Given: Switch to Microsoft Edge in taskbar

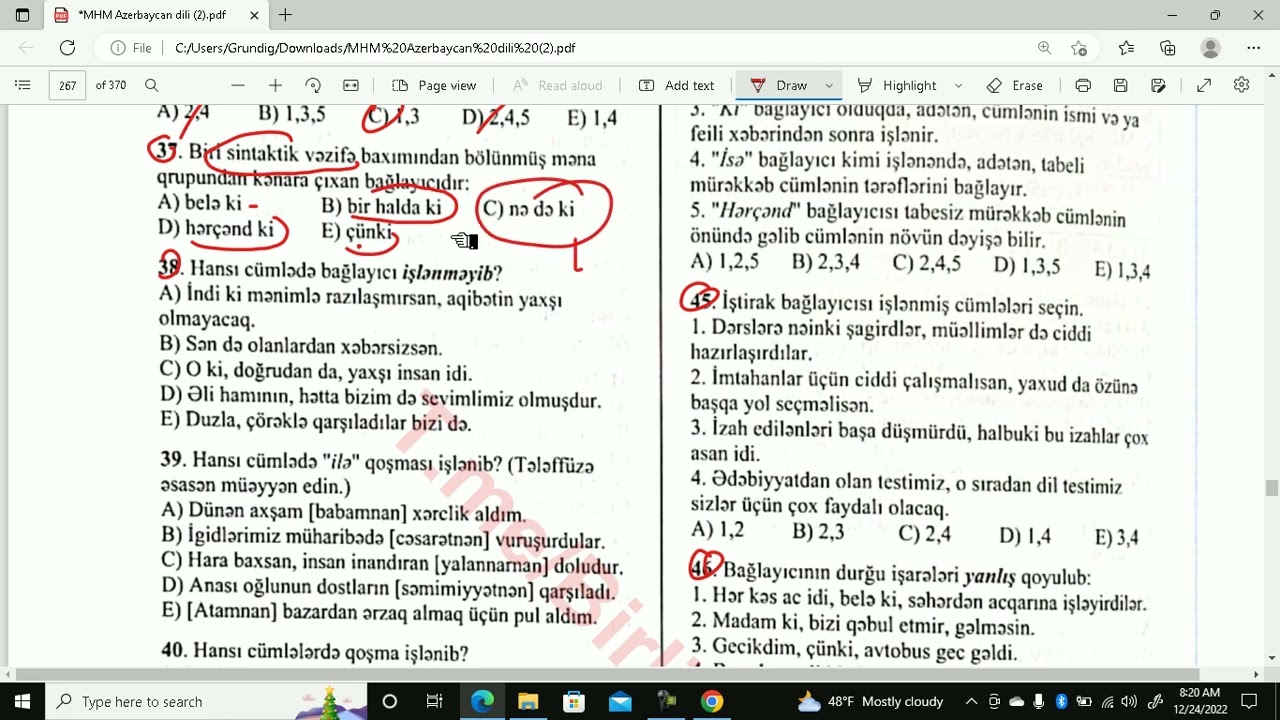Looking at the screenshot, I should (482, 701).
